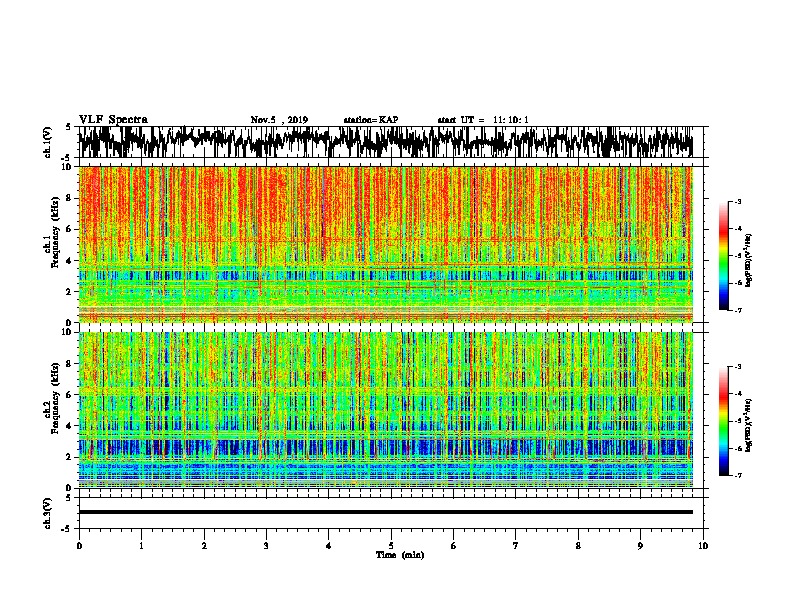Click the ch.1 color bar 'log(PSD)' label

(x=749, y=261)
